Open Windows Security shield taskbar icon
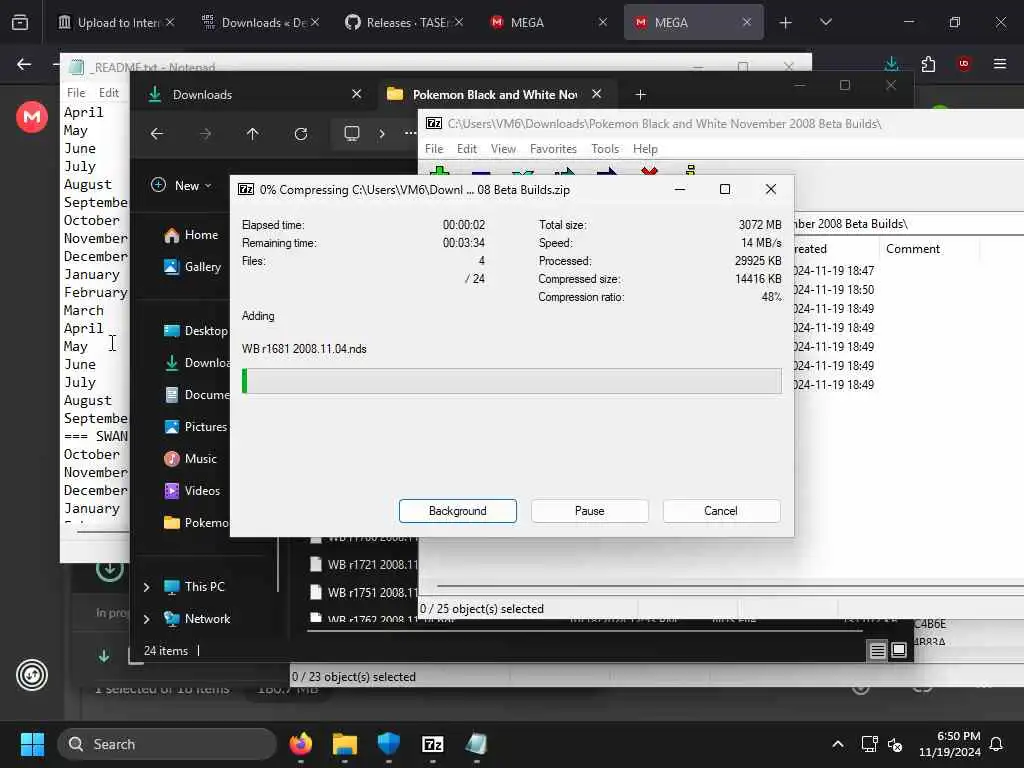Viewport: 1024px width, 768px height. (x=389, y=744)
